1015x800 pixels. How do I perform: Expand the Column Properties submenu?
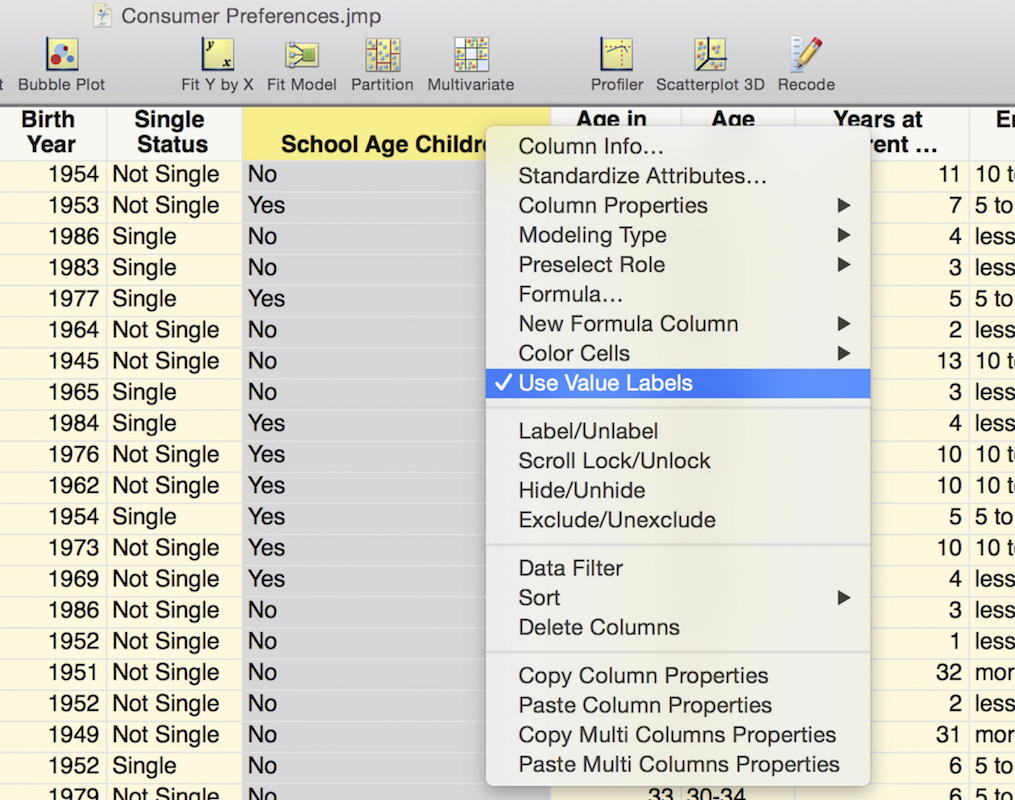pos(612,206)
